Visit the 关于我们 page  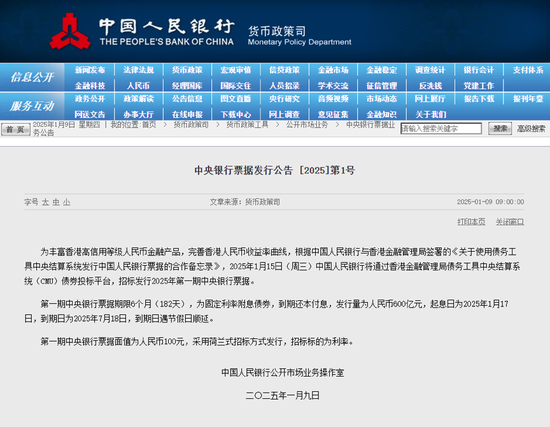coord(430,114)
